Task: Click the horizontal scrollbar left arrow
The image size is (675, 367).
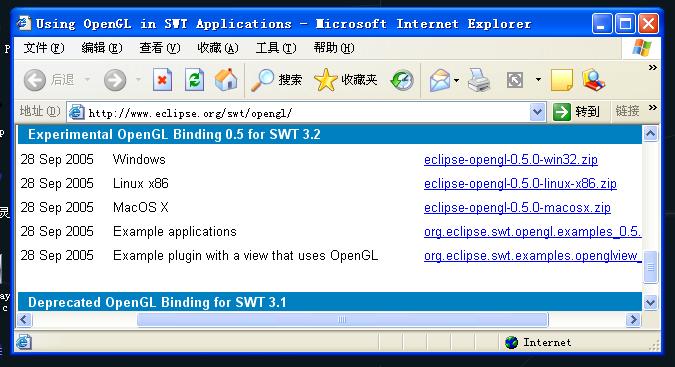Action: (x=24, y=320)
